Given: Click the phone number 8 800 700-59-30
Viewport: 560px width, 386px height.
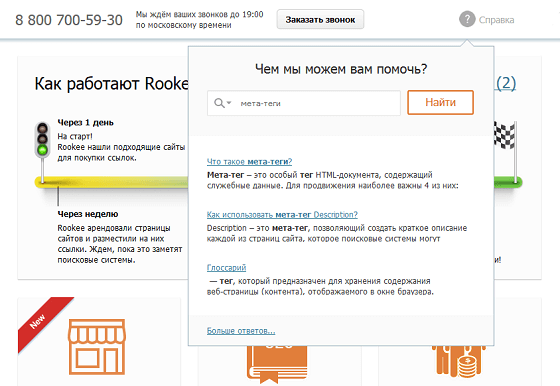Looking at the screenshot, I should [69, 20].
